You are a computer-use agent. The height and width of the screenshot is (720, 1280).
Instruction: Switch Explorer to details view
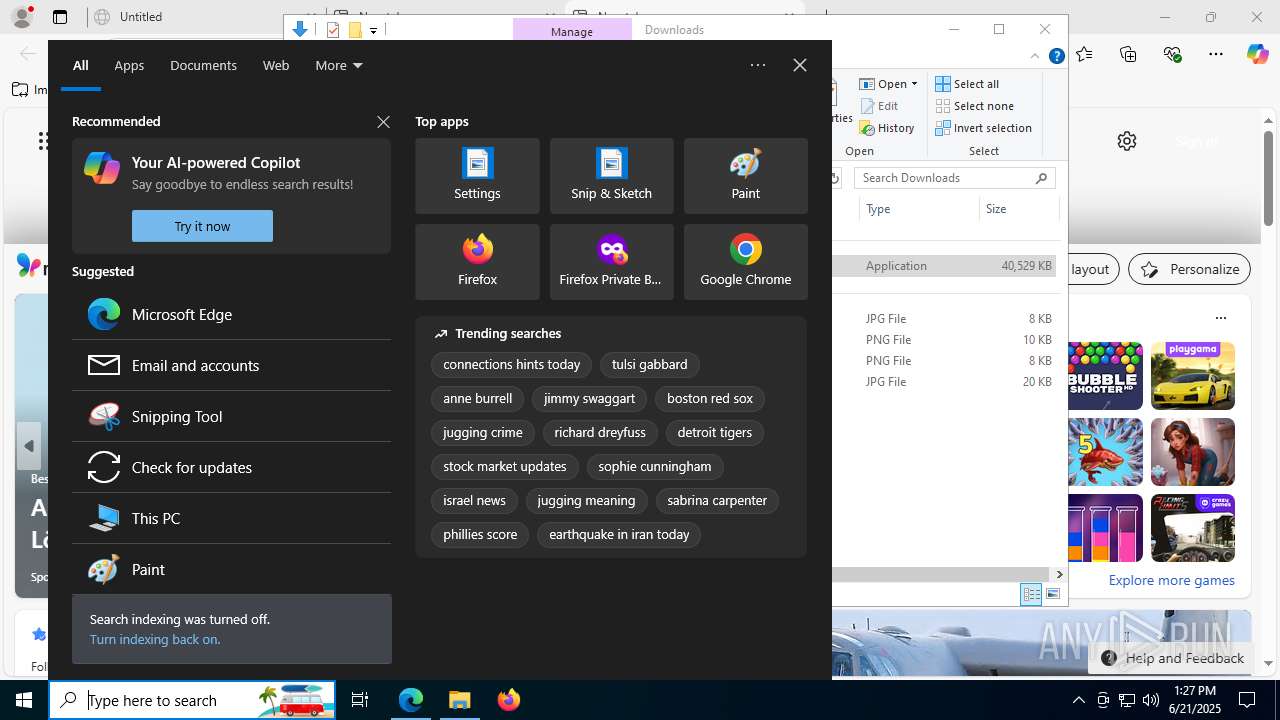(1031, 595)
